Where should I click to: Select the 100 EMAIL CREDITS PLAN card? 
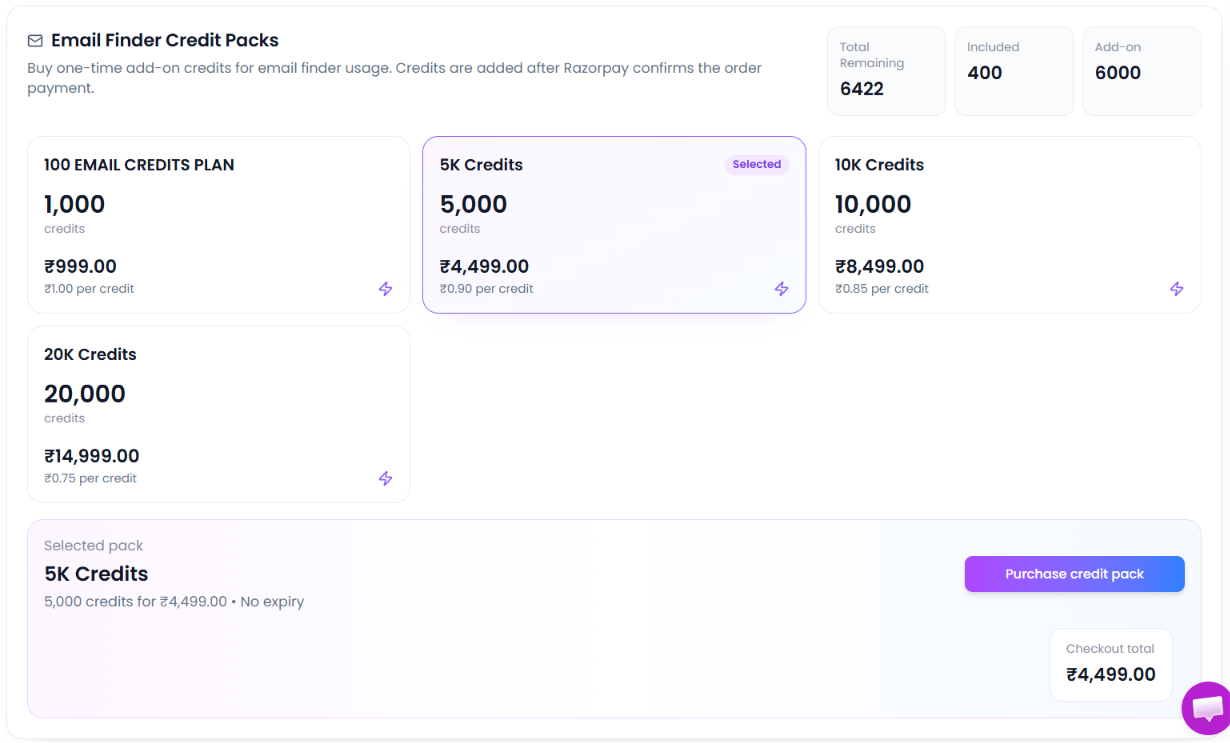[218, 225]
